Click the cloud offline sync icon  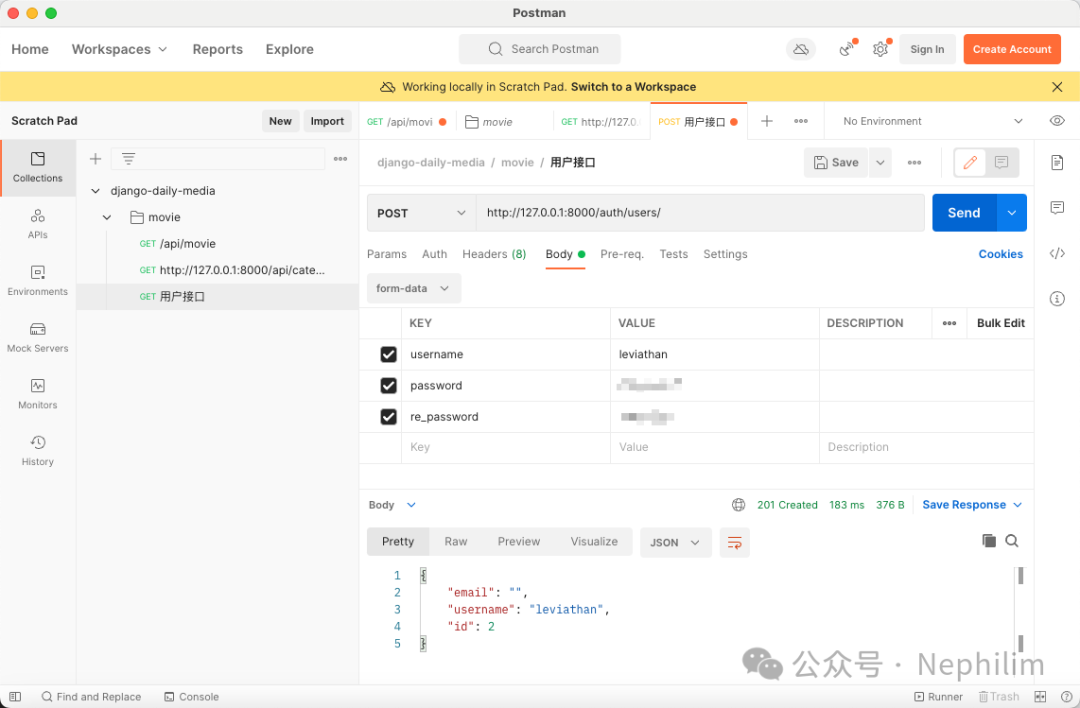[x=800, y=49]
